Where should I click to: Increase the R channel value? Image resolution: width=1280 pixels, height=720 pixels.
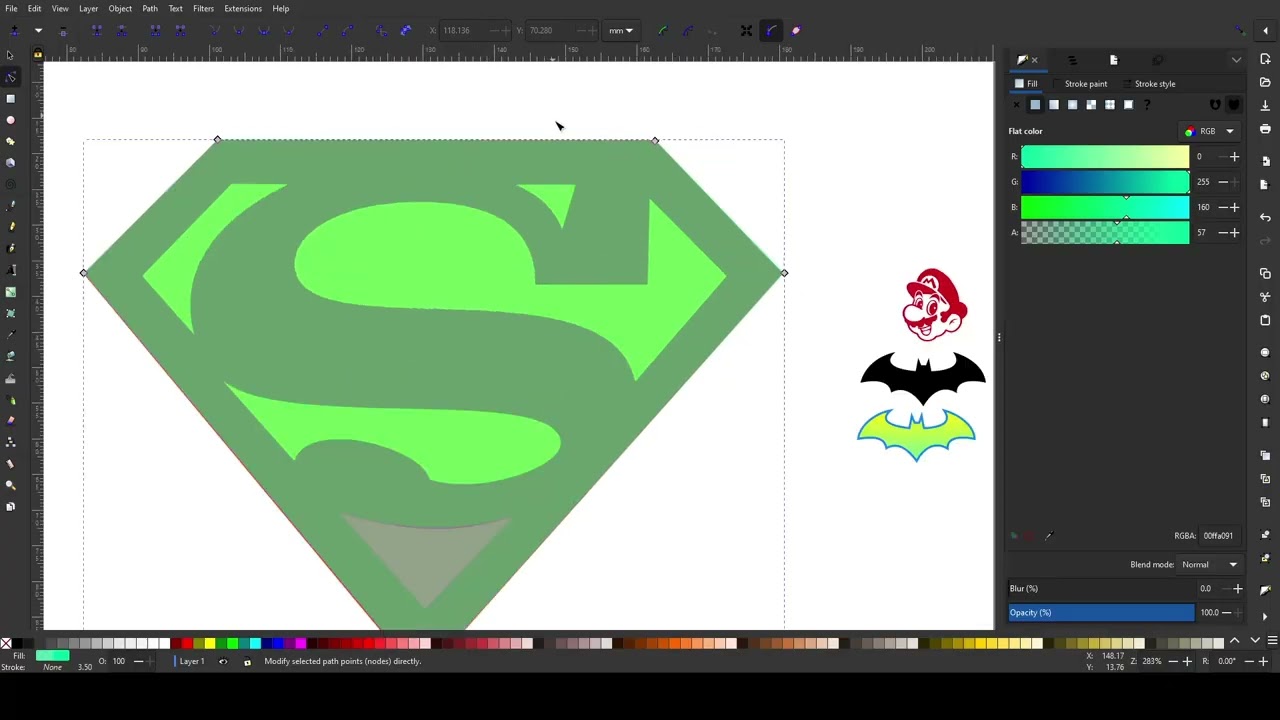pos(1234,156)
